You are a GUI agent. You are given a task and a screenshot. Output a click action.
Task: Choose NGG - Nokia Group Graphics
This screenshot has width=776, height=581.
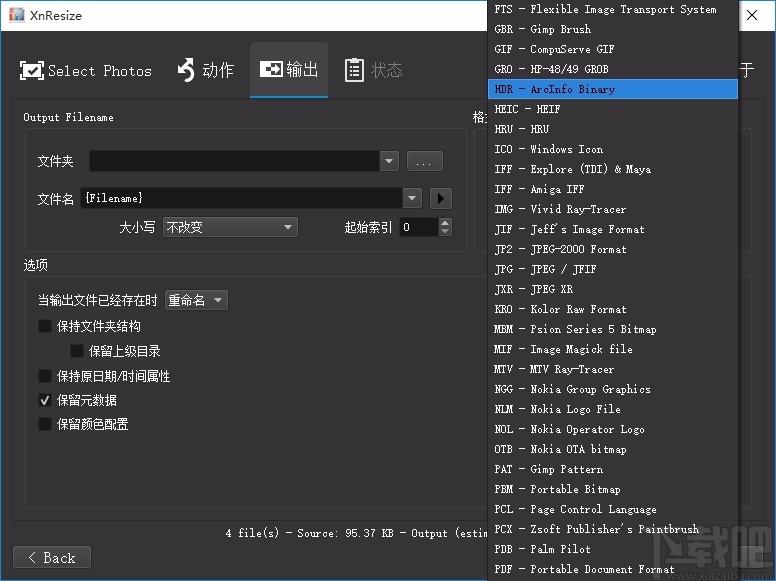(613, 389)
